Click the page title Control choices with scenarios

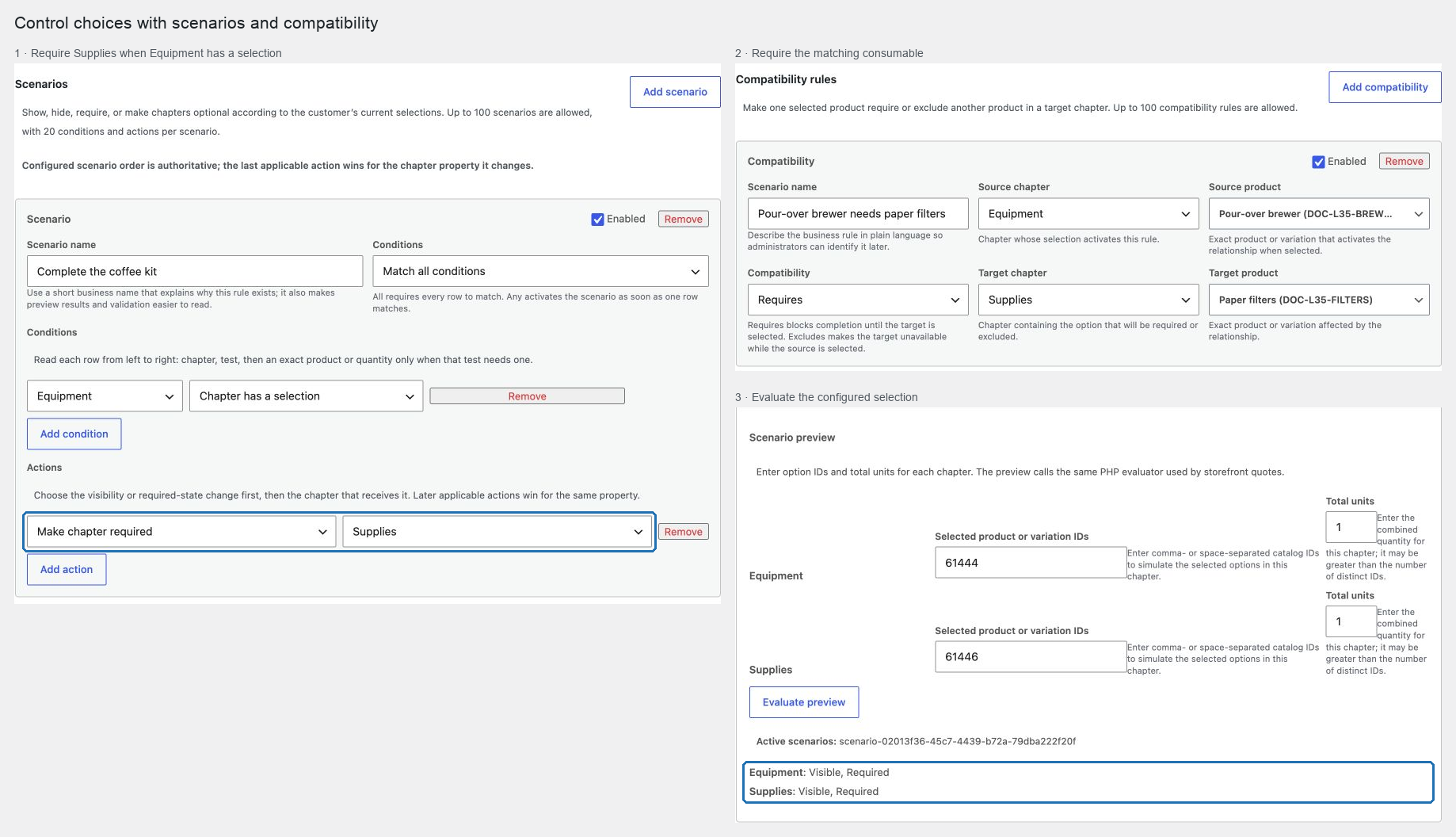[x=196, y=23]
